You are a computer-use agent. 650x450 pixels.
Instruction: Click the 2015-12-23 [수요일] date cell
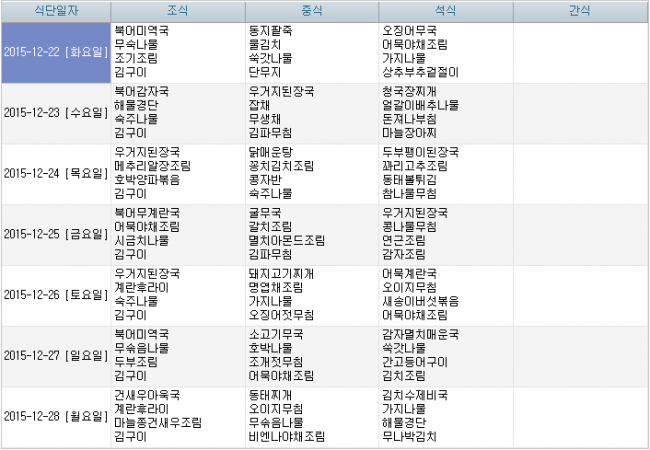point(55,112)
